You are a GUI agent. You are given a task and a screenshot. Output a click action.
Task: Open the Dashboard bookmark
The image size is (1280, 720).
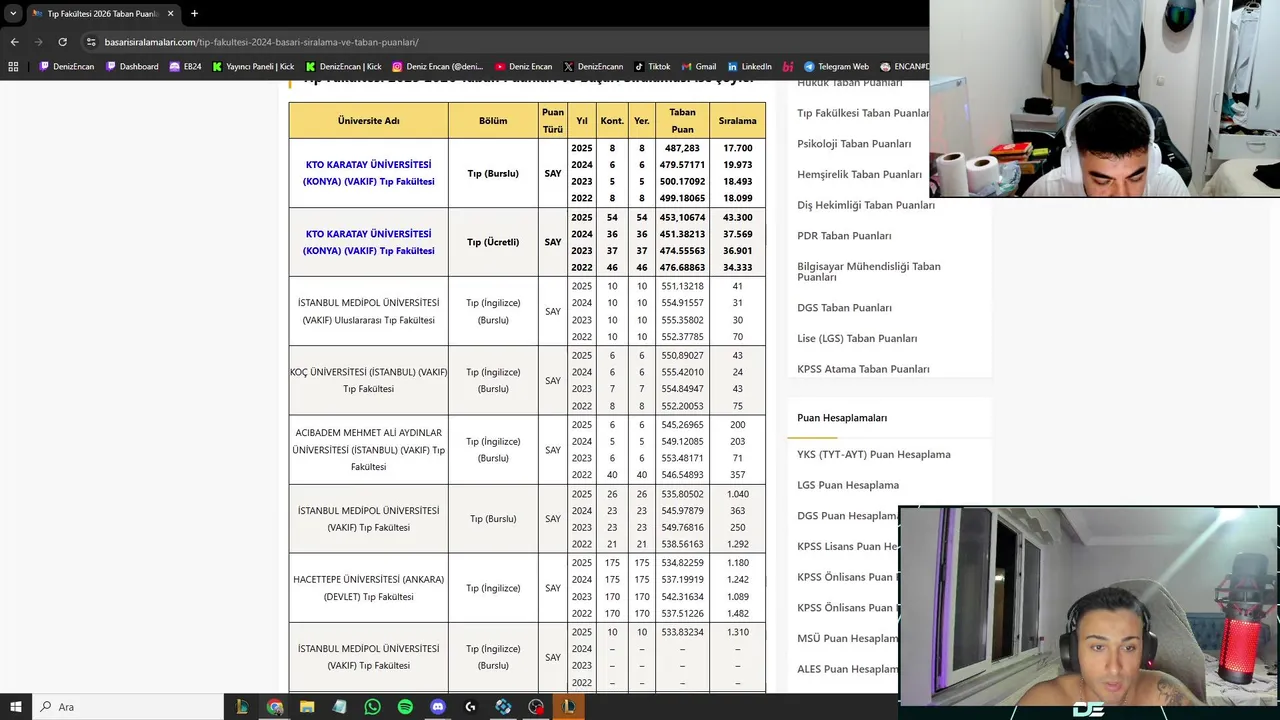coord(132,66)
